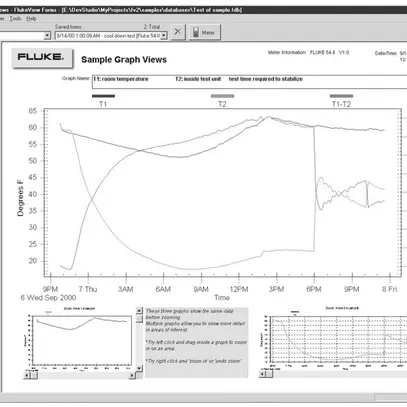Click left graph scrollbar's left arrow
The image size is (407, 407).
pos(27,375)
